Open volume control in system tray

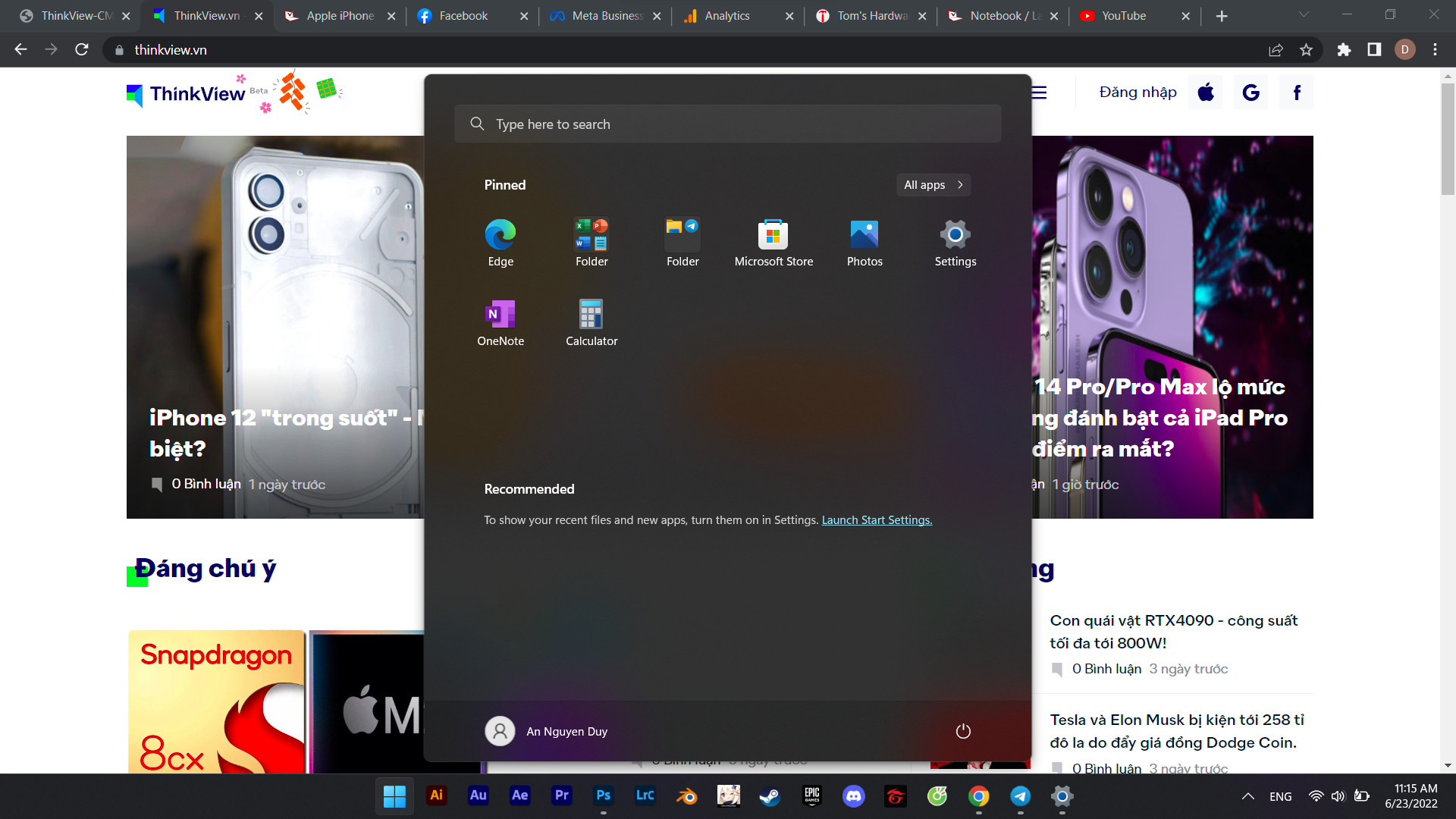pyautogui.click(x=1338, y=796)
